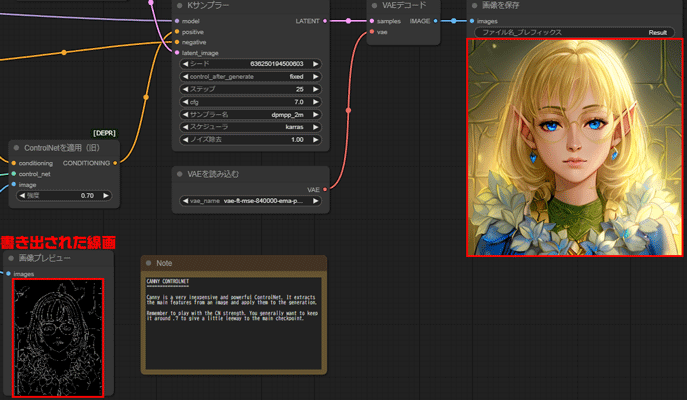
Task: Decrease ステップ with its left arrow
Action: [x=185, y=89]
